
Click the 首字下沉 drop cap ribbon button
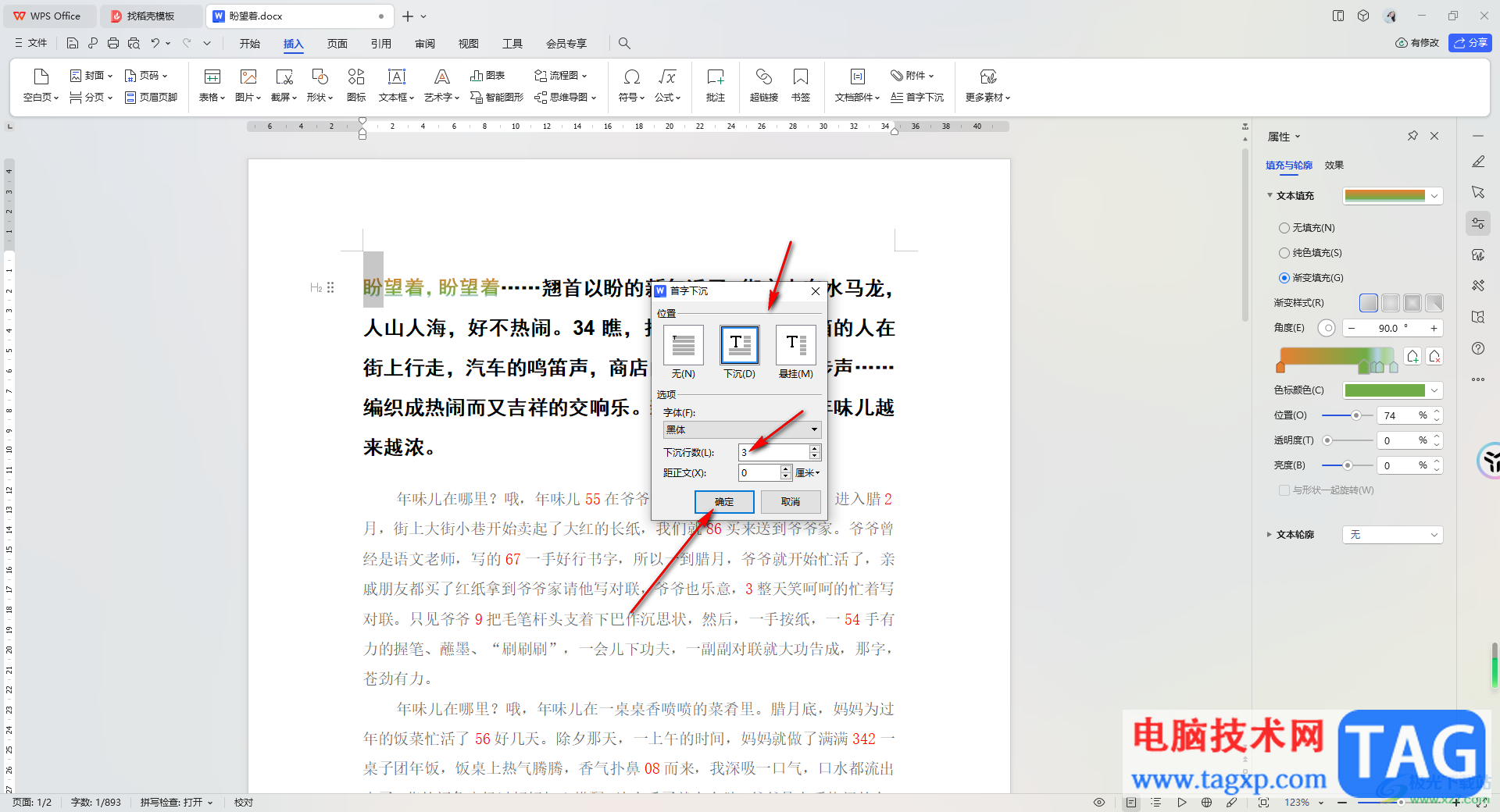917,97
